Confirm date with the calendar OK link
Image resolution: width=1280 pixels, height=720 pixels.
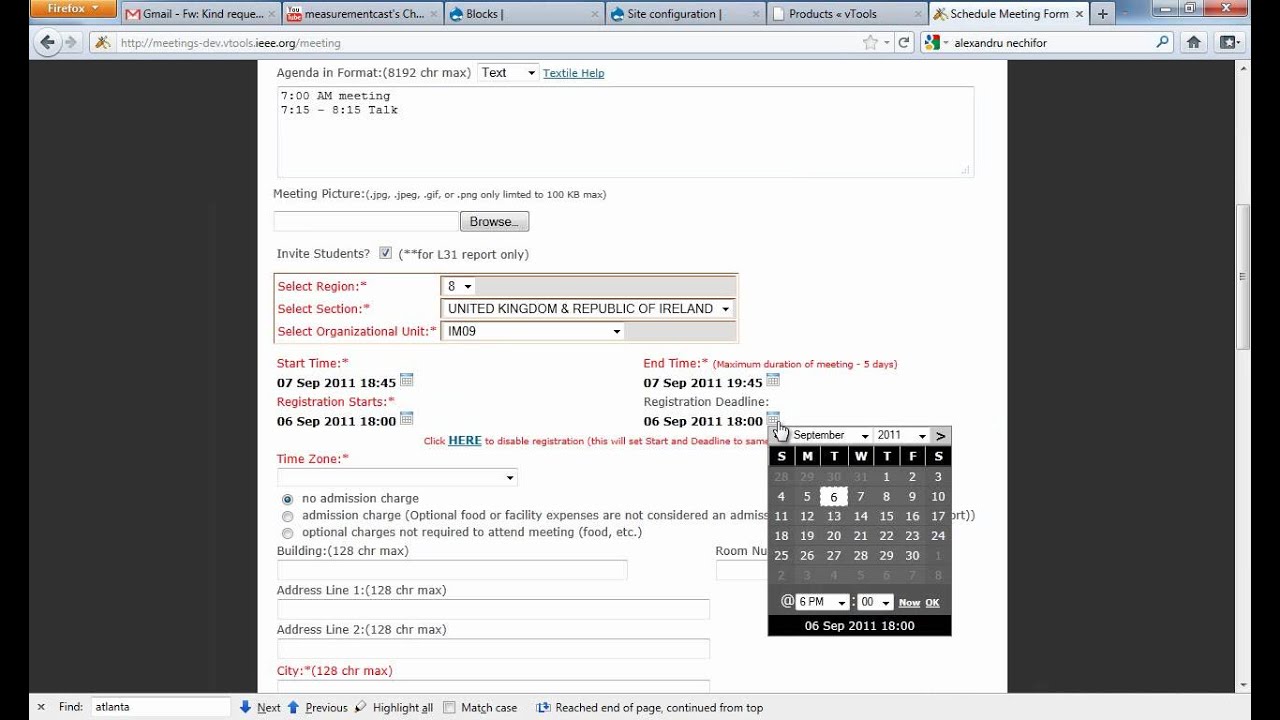932,603
